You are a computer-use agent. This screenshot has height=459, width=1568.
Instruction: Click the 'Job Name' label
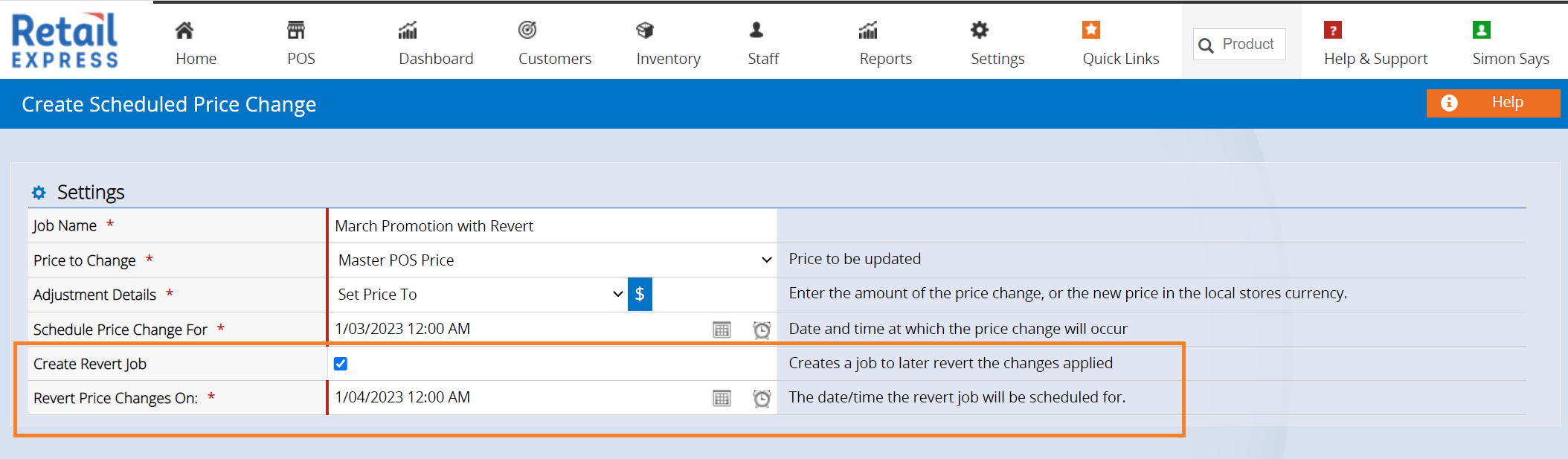65,225
